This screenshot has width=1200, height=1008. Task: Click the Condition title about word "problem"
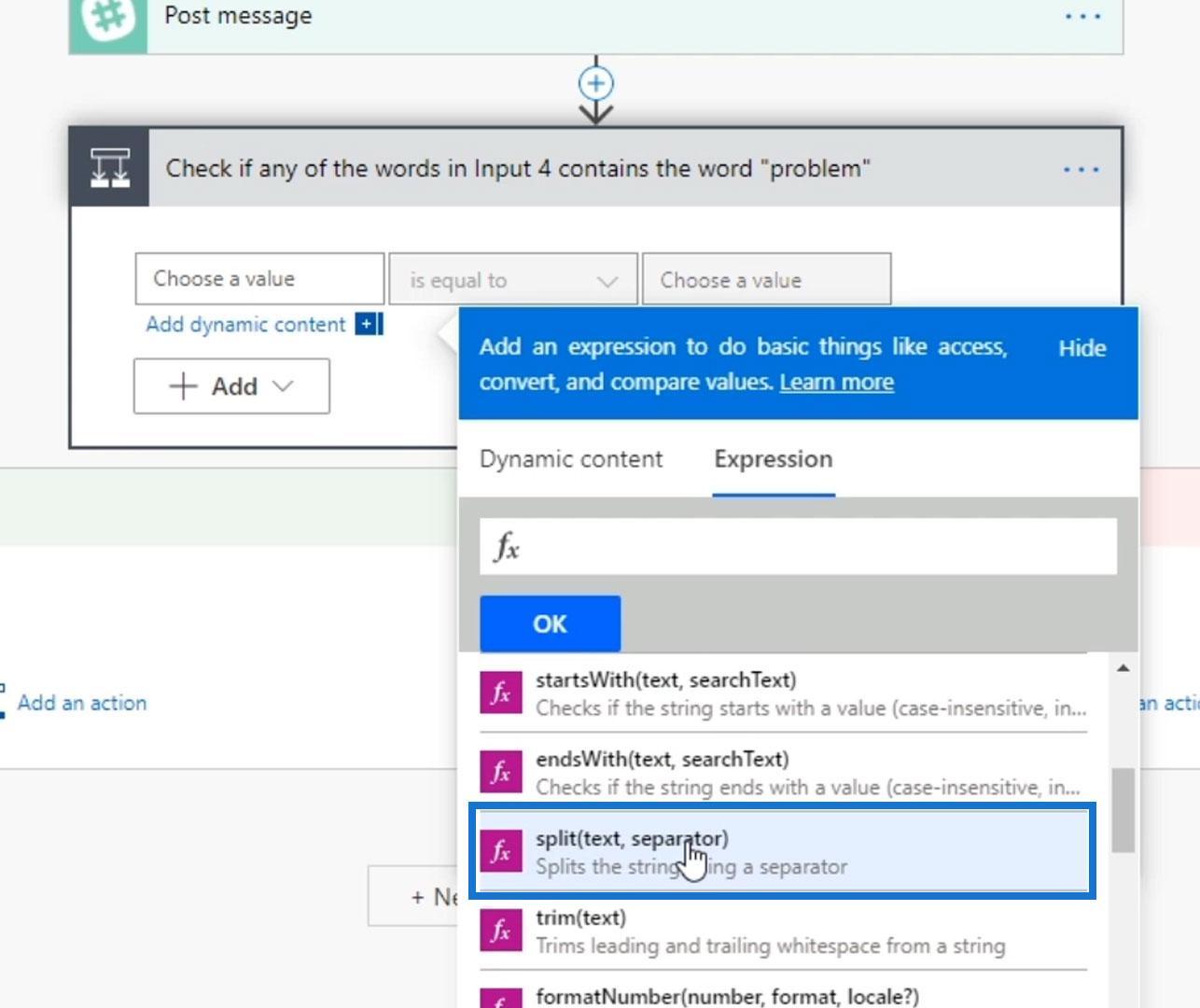pos(518,169)
